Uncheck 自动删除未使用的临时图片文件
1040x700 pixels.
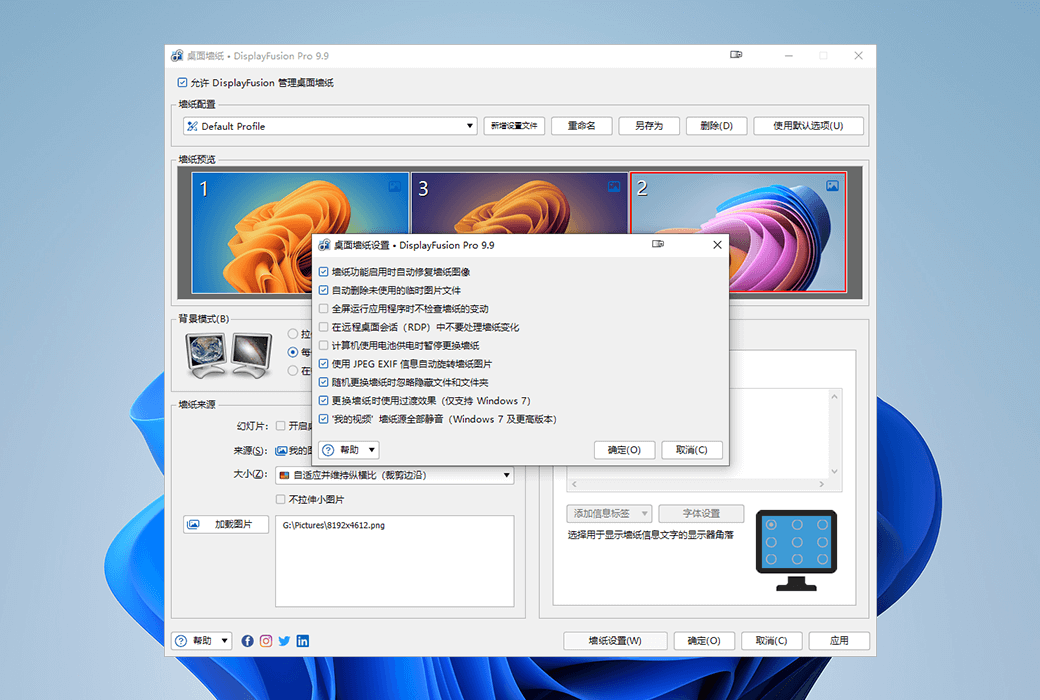[x=324, y=291]
